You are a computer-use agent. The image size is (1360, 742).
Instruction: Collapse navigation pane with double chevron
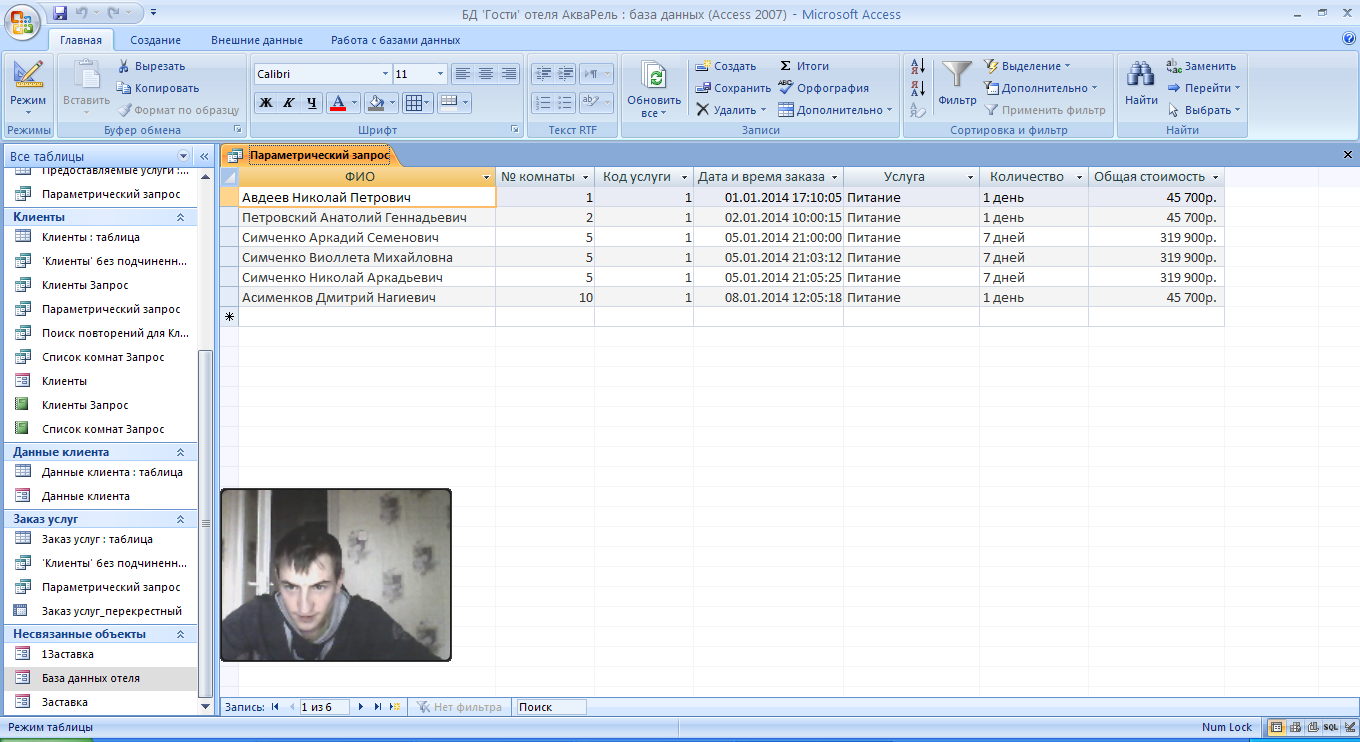(204, 156)
